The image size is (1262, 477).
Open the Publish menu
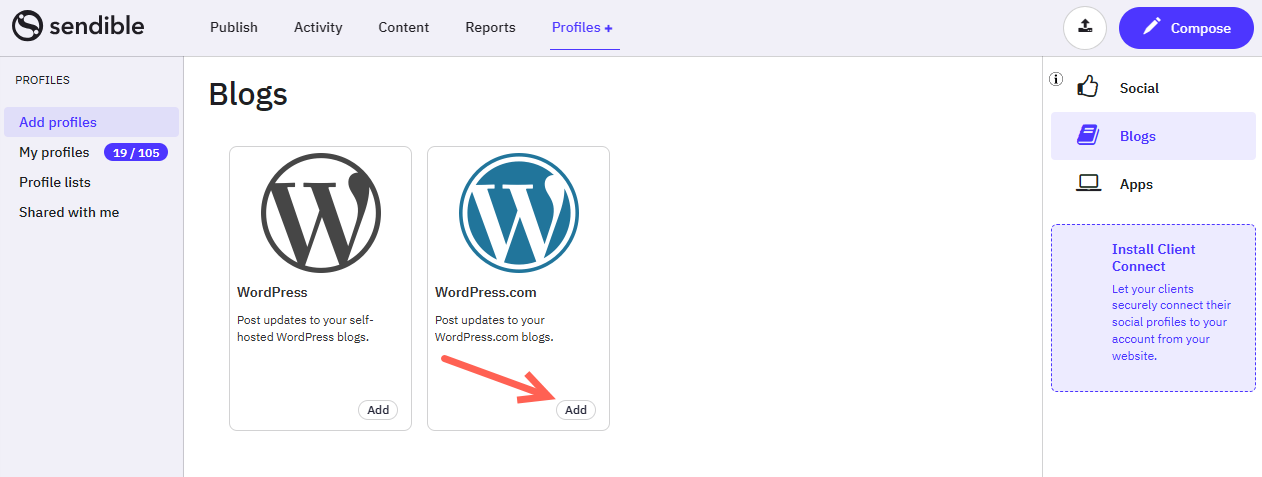pyautogui.click(x=234, y=28)
